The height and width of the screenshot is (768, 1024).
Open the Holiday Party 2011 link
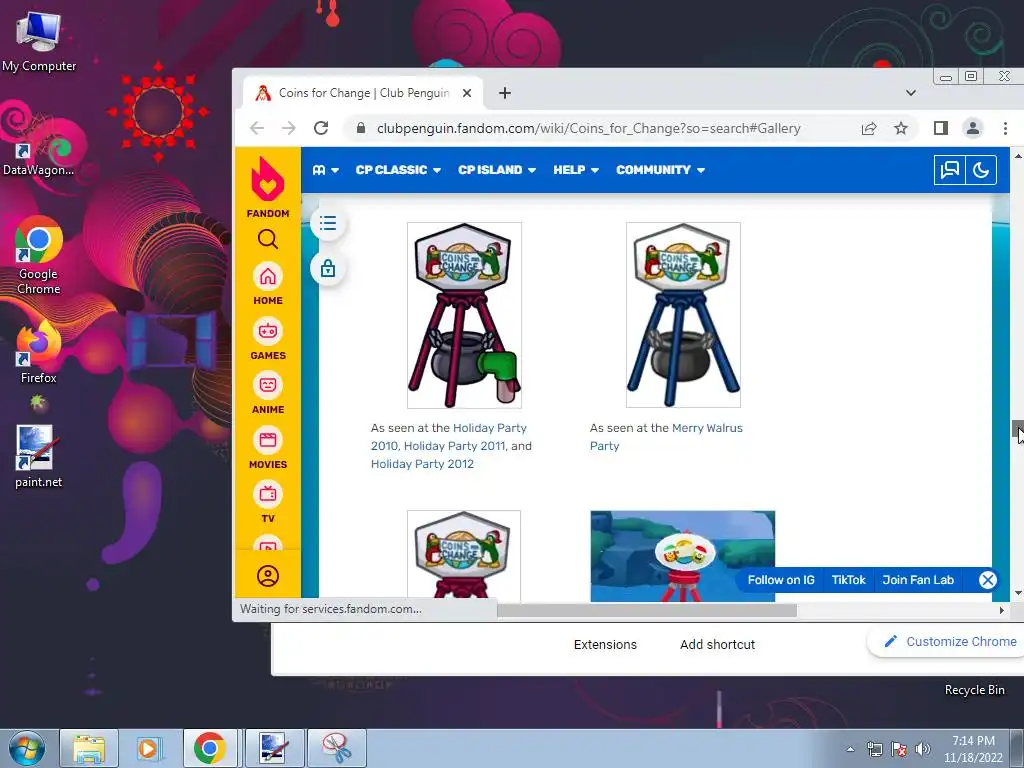click(x=455, y=446)
